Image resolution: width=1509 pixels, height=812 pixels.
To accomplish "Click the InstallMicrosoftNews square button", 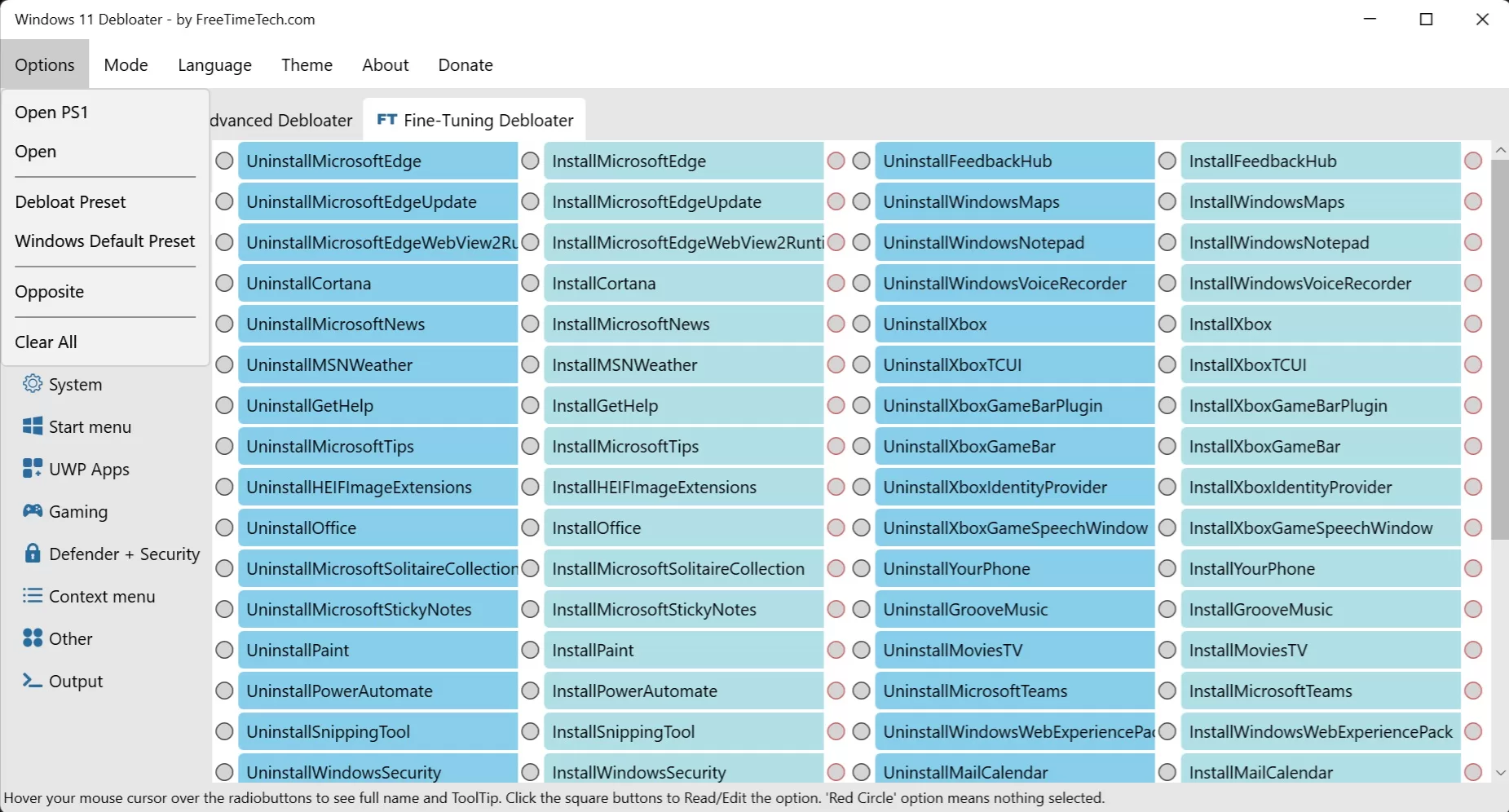I will point(683,324).
